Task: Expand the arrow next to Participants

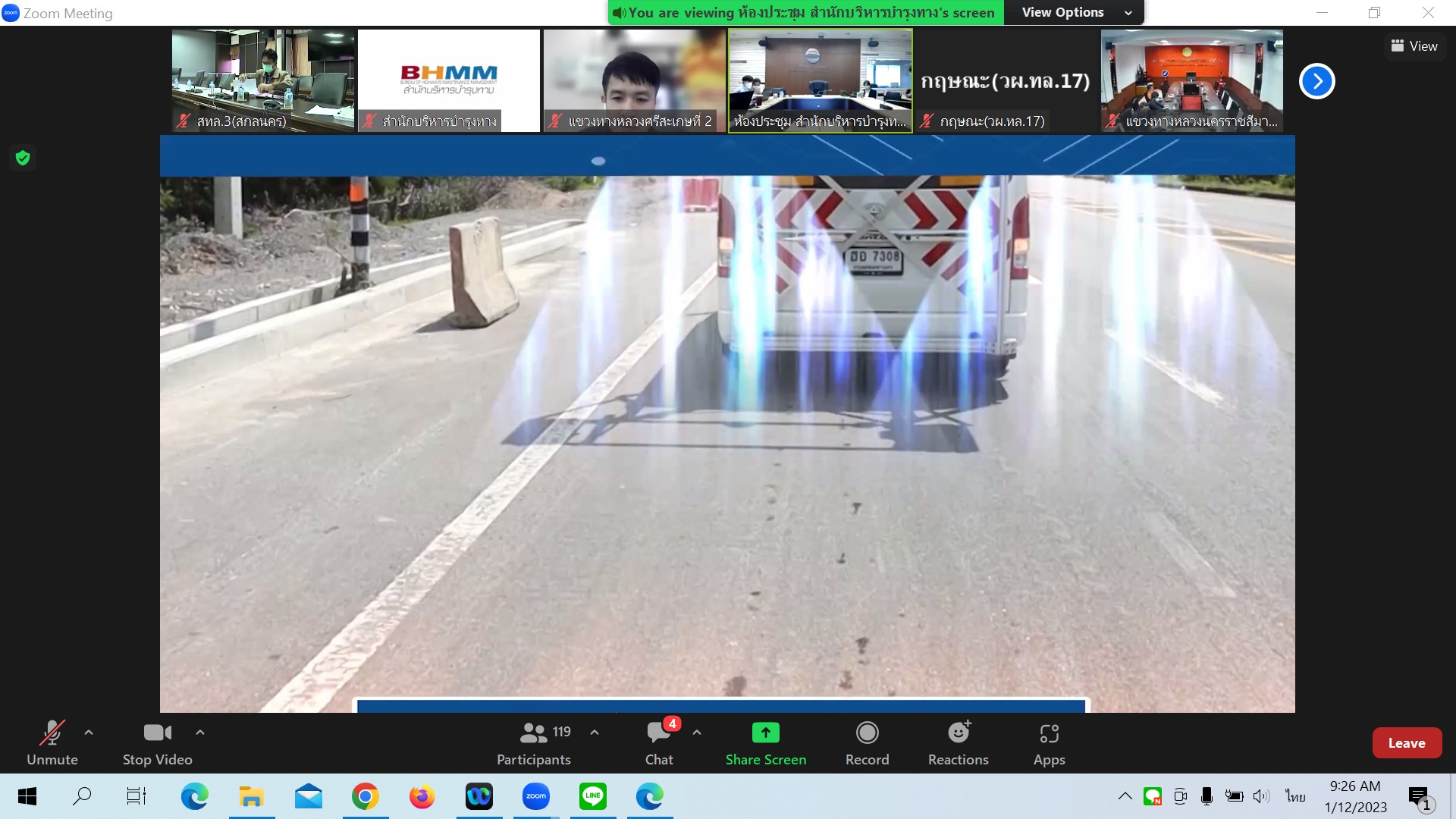Action: pos(595,733)
